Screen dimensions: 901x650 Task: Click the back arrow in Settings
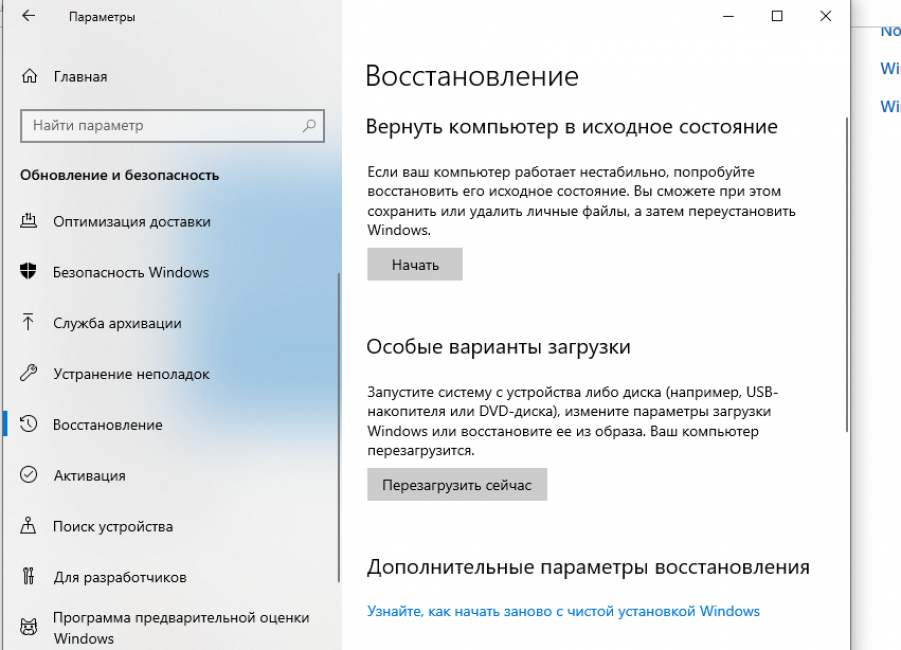click(x=28, y=16)
